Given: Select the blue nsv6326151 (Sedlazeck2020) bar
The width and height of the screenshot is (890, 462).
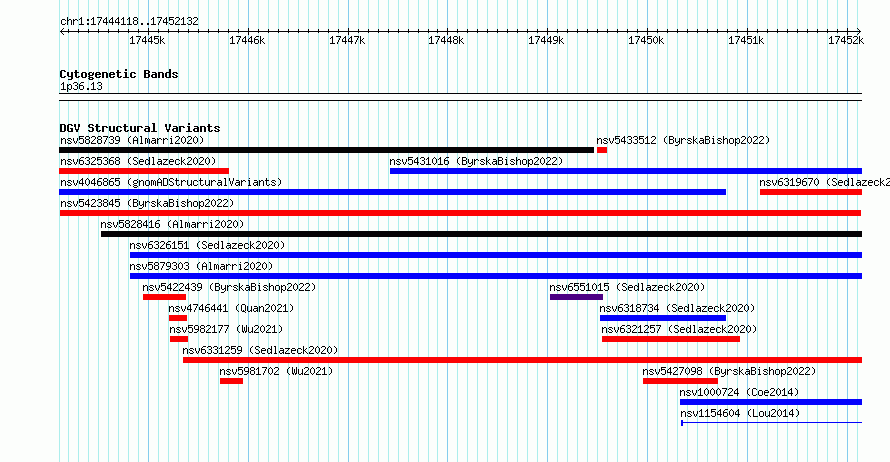Looking at the screenshot, I should (496, 255).
